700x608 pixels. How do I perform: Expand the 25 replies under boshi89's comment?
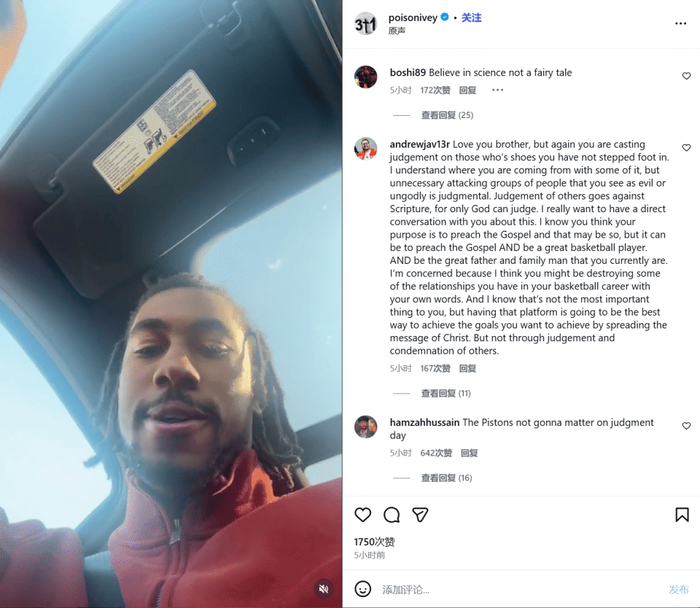click(x=447, y=115)
